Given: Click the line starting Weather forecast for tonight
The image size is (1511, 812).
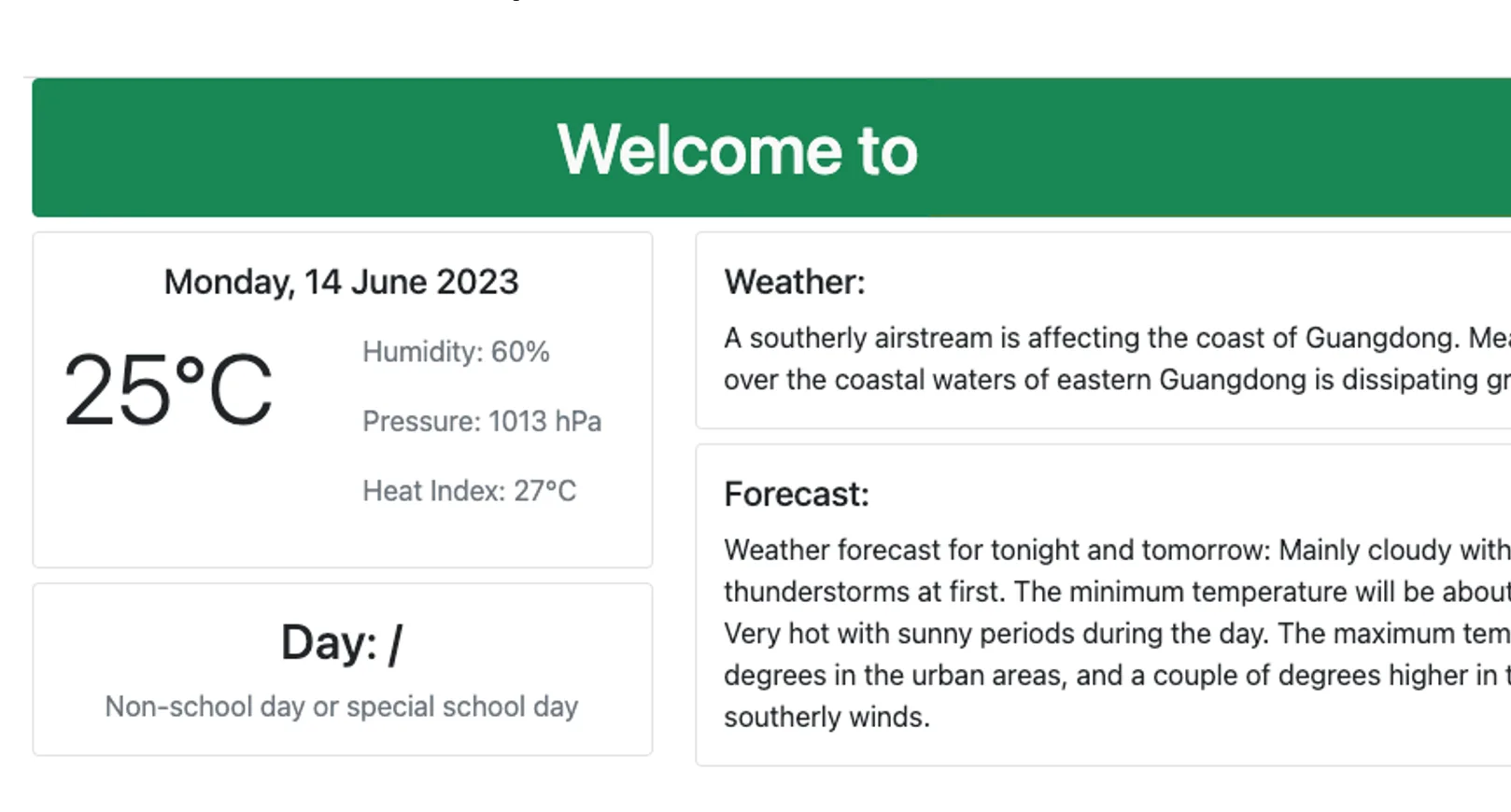Looking at the screenshot, I should tap(1117, 550).
